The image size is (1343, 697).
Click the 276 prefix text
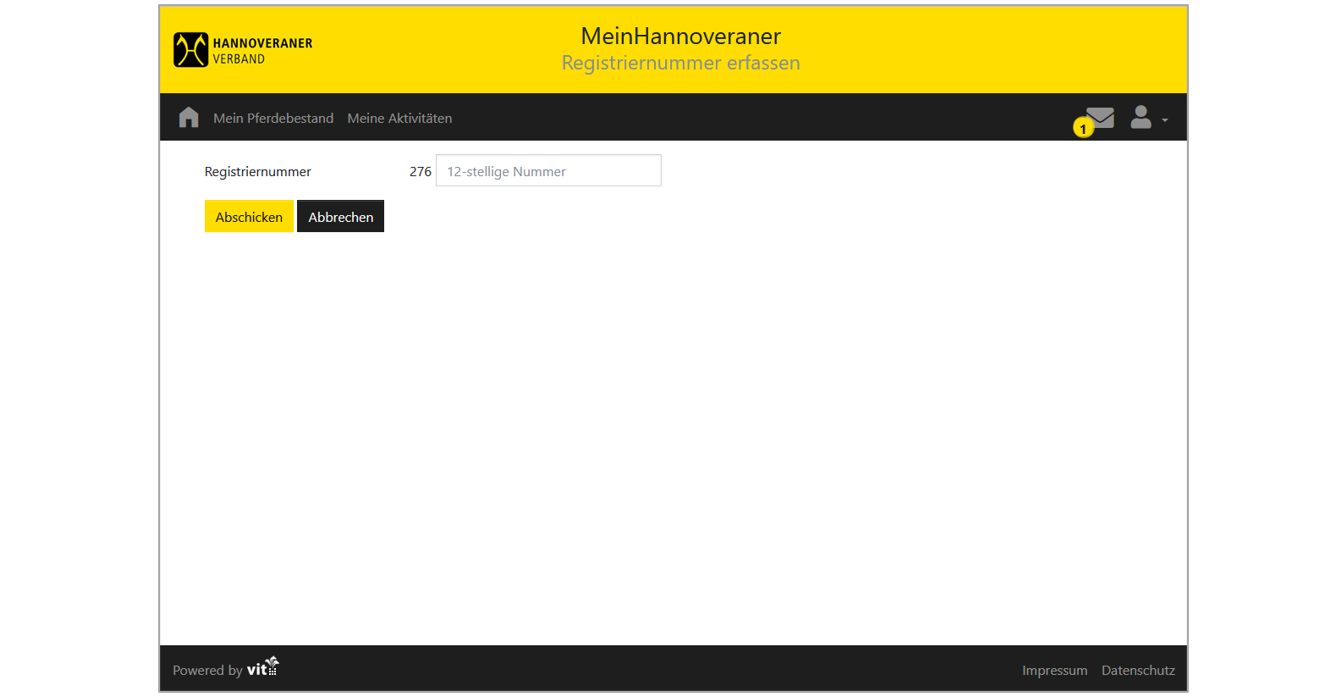coord(420,171)
